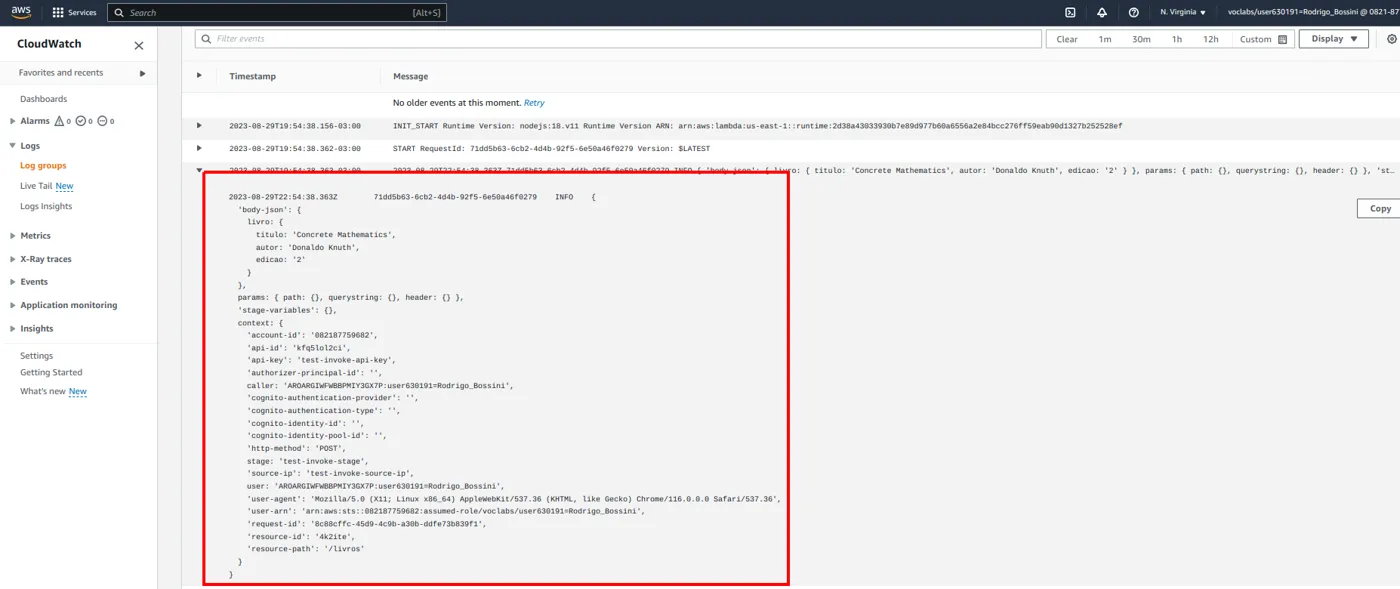Open the Services grid menu
Screen dimensions: 1400x589
[x=75, y=13]
